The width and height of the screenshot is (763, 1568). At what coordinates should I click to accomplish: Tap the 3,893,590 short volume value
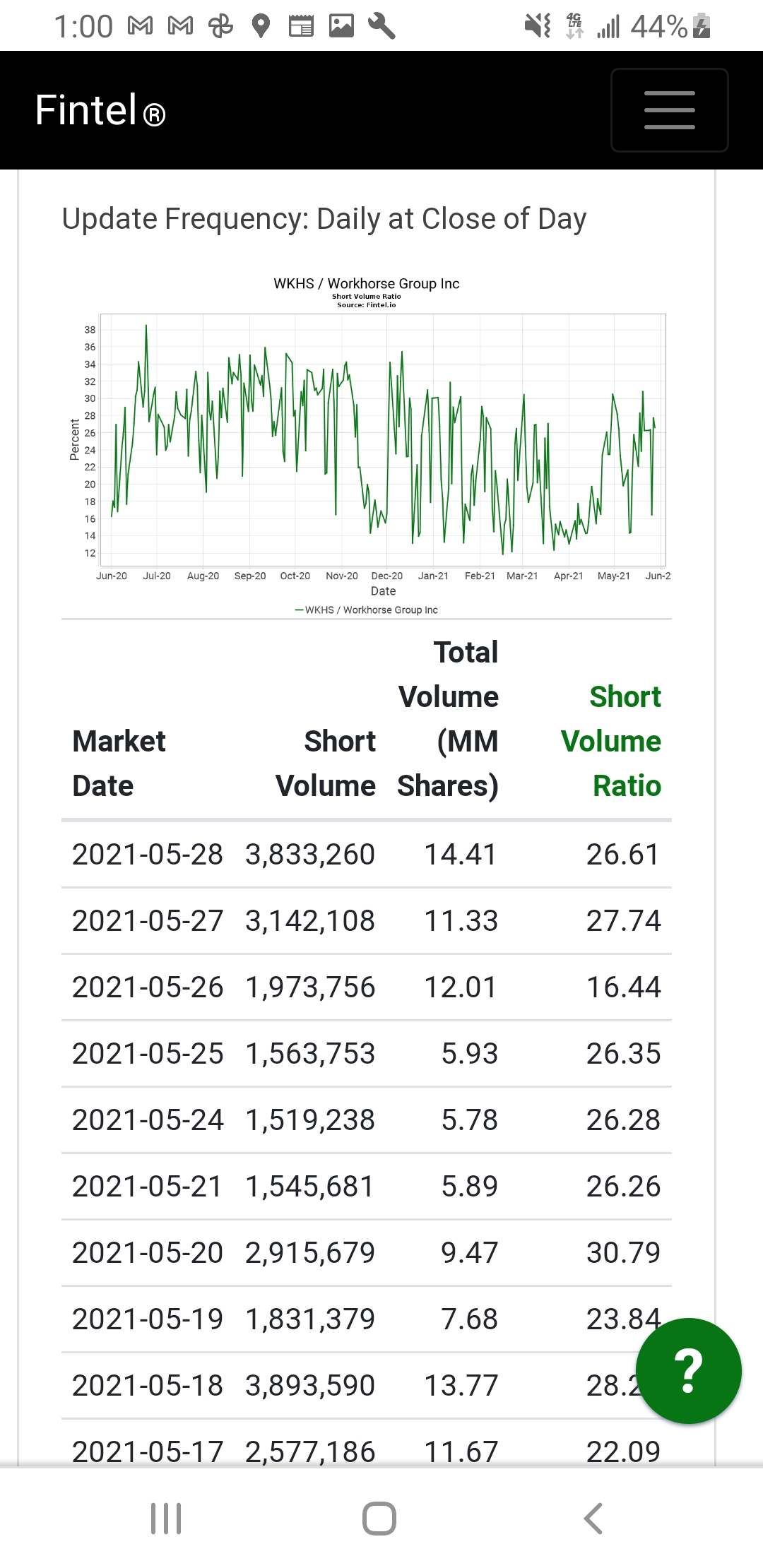pyautogui.click(x=309, y=1386)
